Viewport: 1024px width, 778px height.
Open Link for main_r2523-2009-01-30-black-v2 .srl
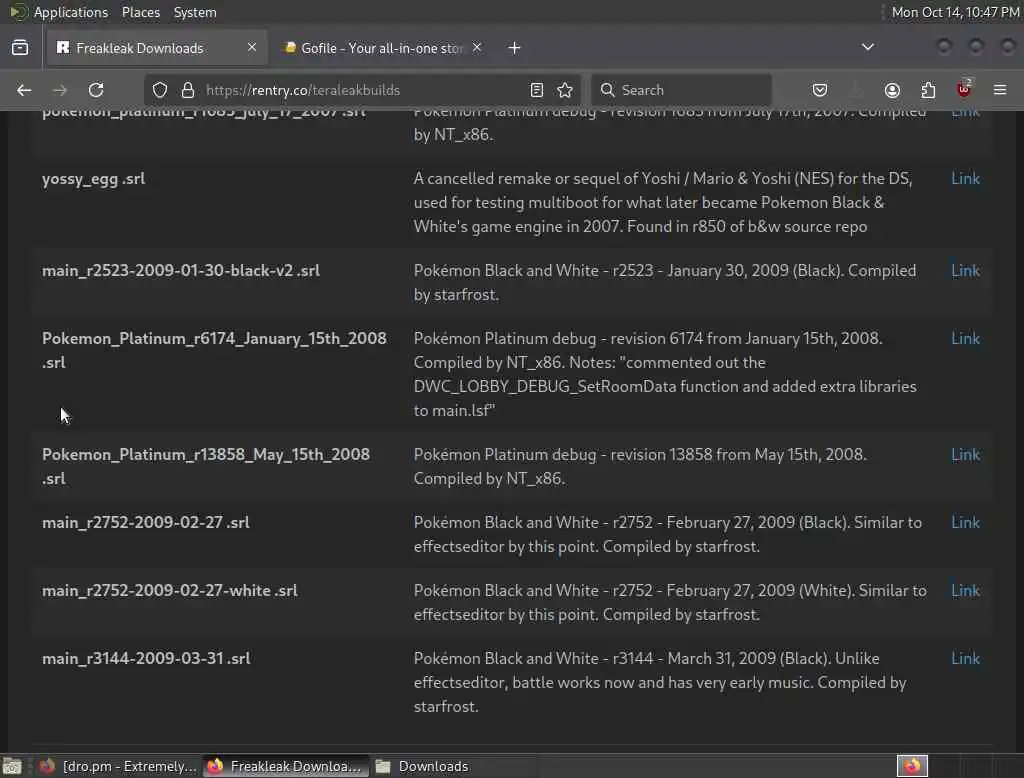click(965, 270)
